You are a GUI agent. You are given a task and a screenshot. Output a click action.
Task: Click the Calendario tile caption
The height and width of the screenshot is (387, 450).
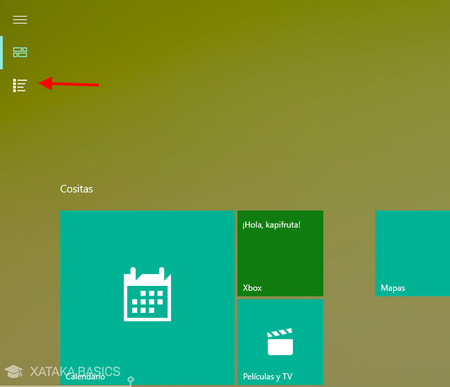[85, 377]
